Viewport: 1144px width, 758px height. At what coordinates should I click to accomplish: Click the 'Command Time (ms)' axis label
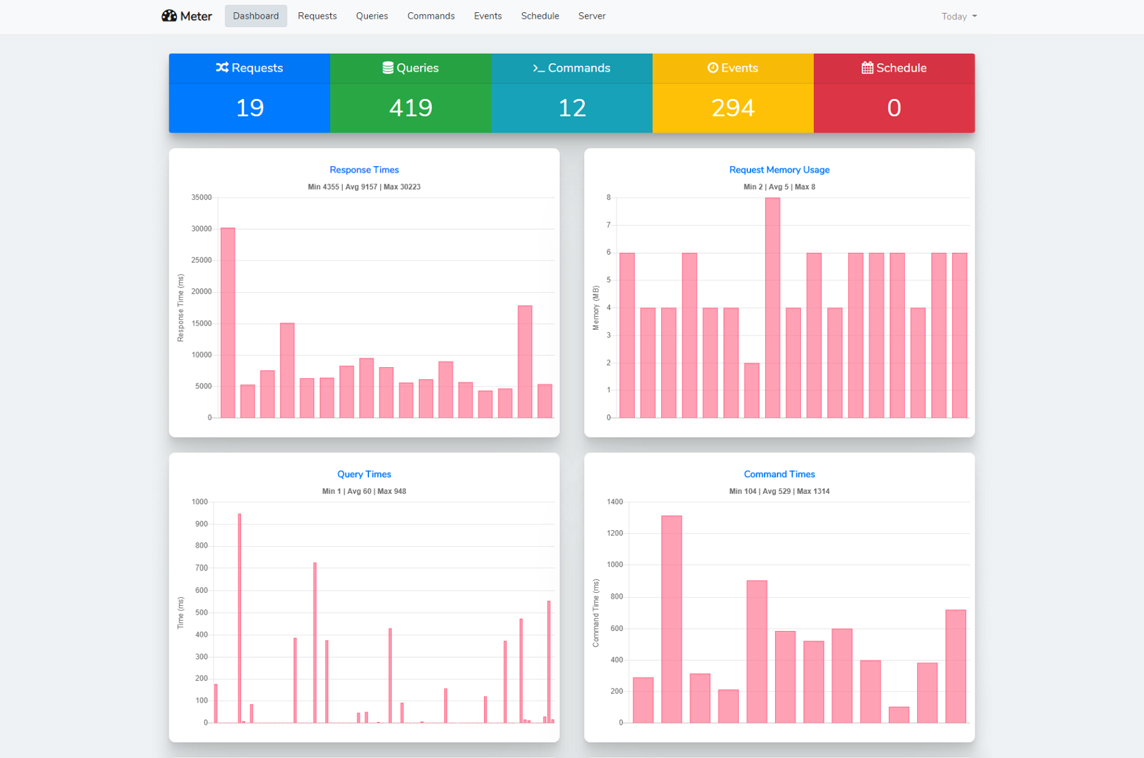point(595,613)
